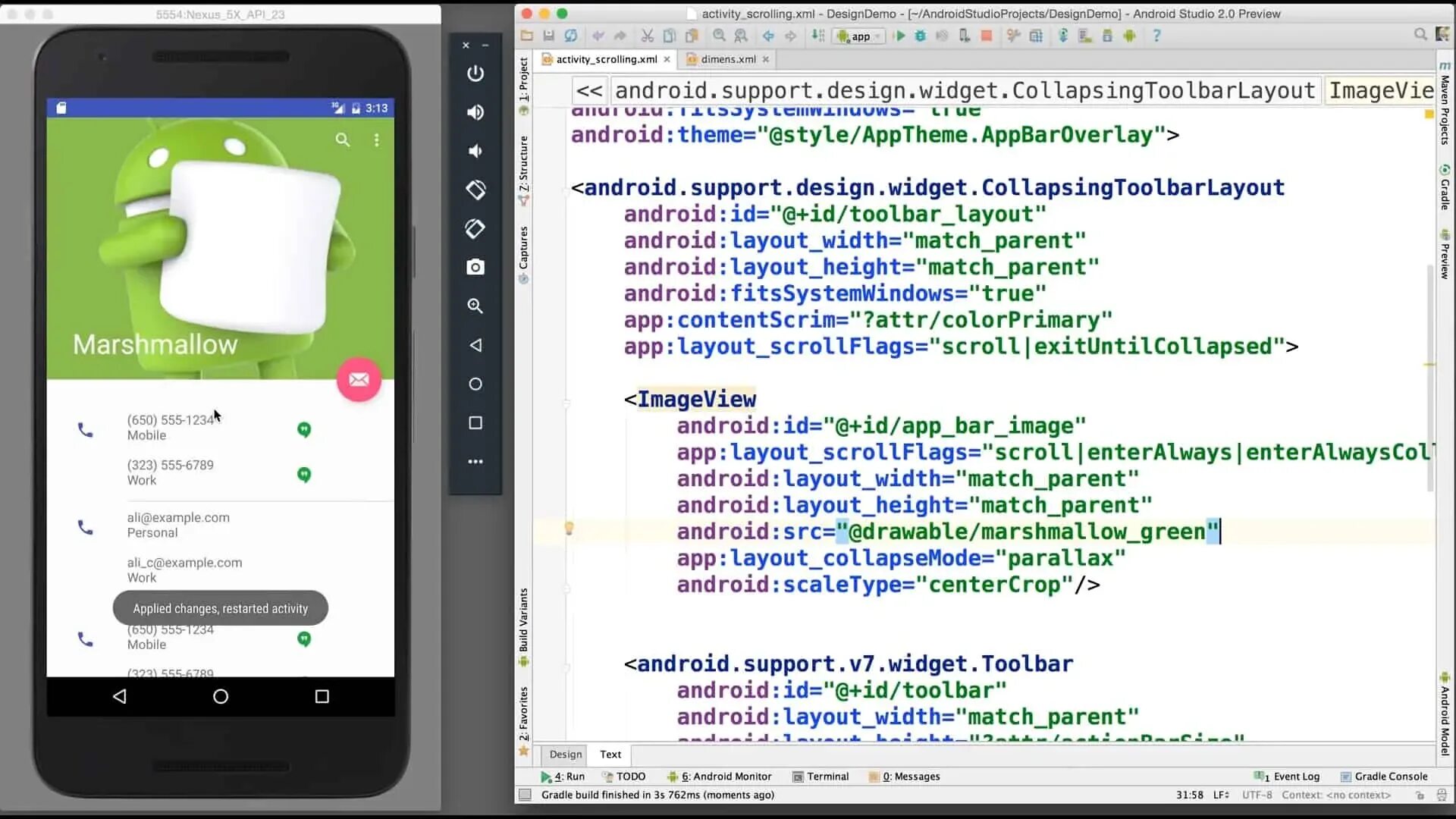Switch to Design view tab

564,754
